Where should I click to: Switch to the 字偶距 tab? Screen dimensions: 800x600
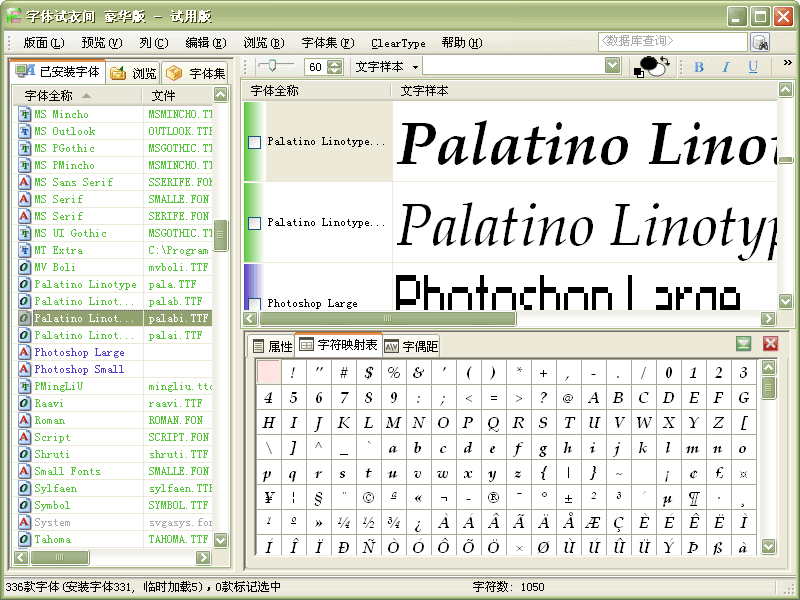pyautogui.click(x=411, y=346)
